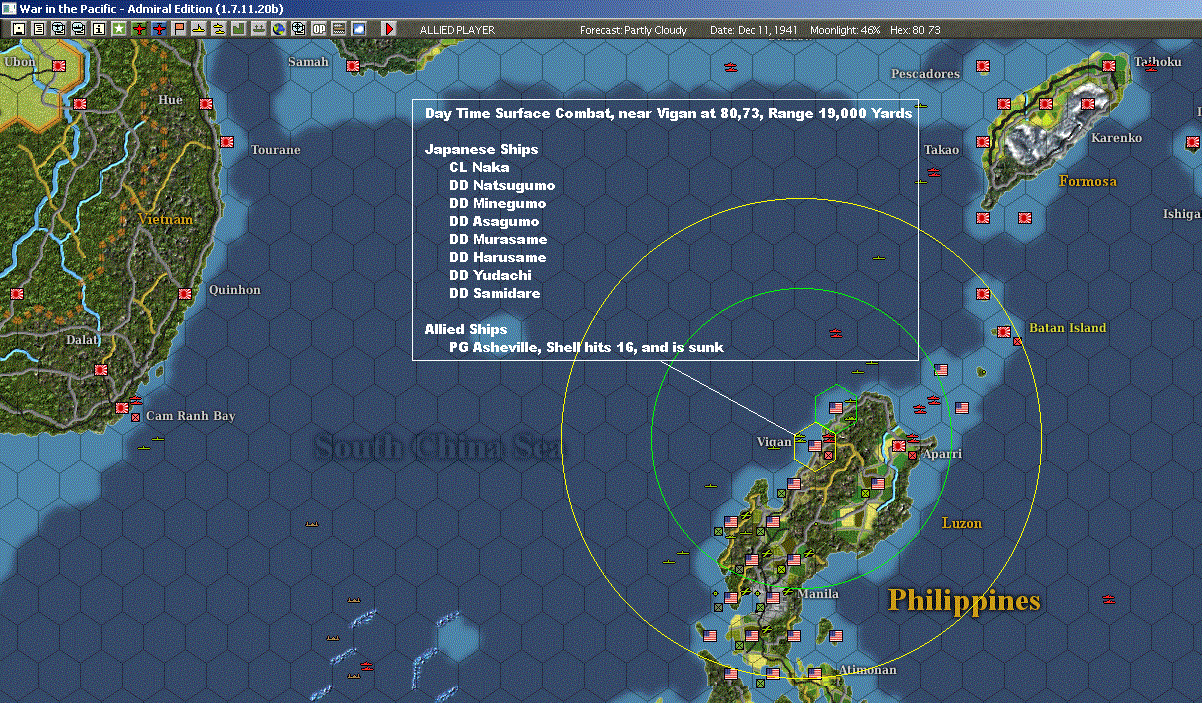Click the film strip toolbar icon
The image size is (1202, 703).
(339, 29)
